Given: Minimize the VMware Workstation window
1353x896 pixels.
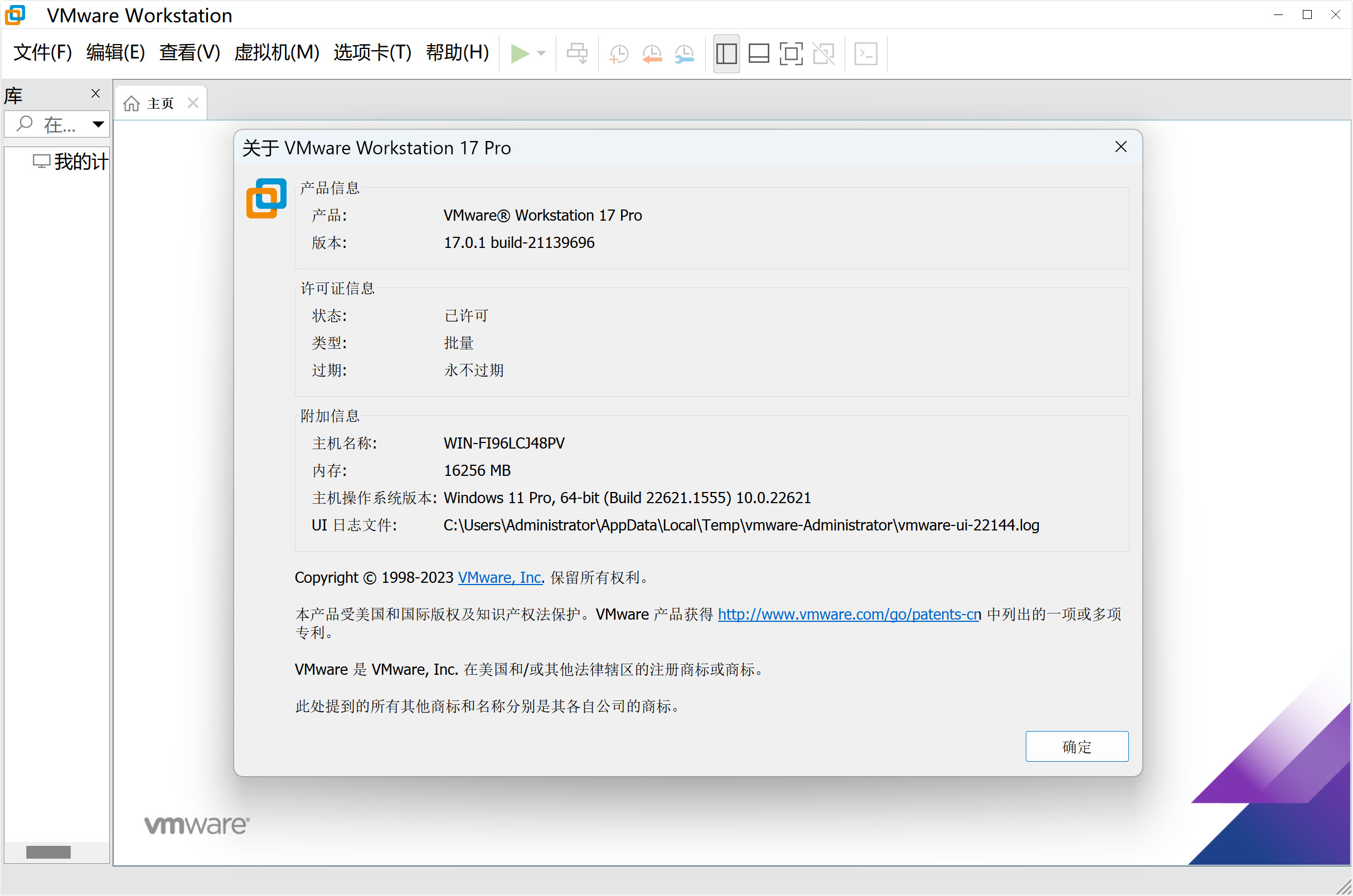Looking at the screenshot, I should click(x=1279, y=15).
